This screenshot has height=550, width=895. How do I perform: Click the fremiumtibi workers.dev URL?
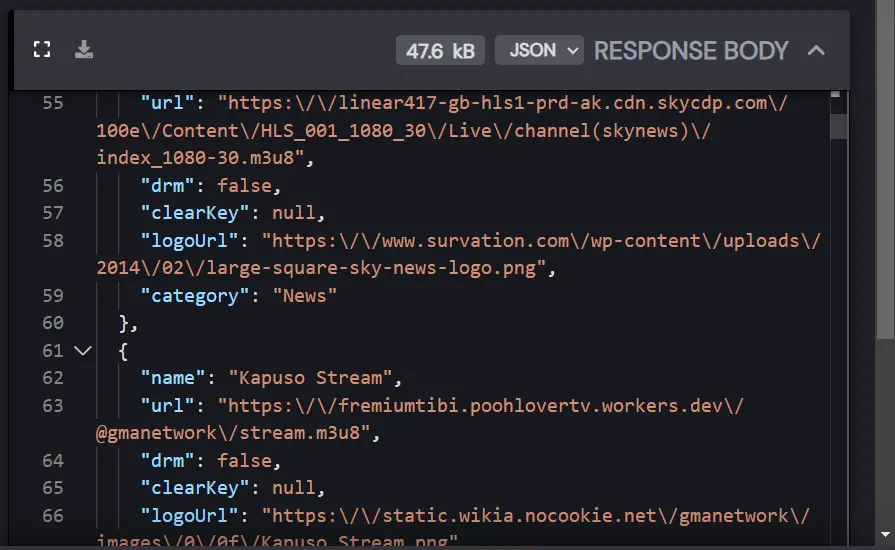click(420, 419)
